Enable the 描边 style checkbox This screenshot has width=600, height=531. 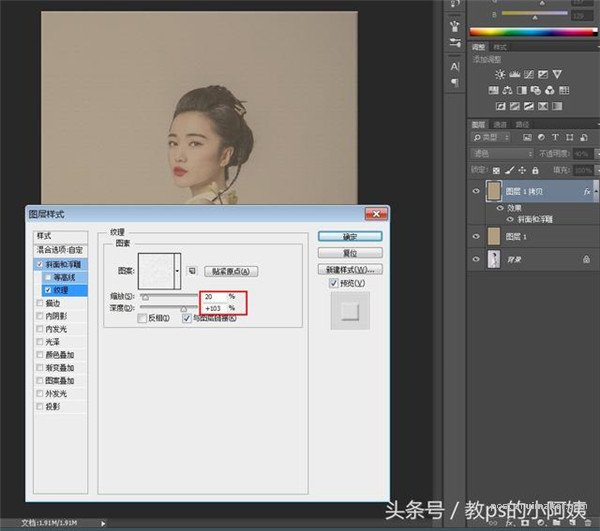coord(39,303)
